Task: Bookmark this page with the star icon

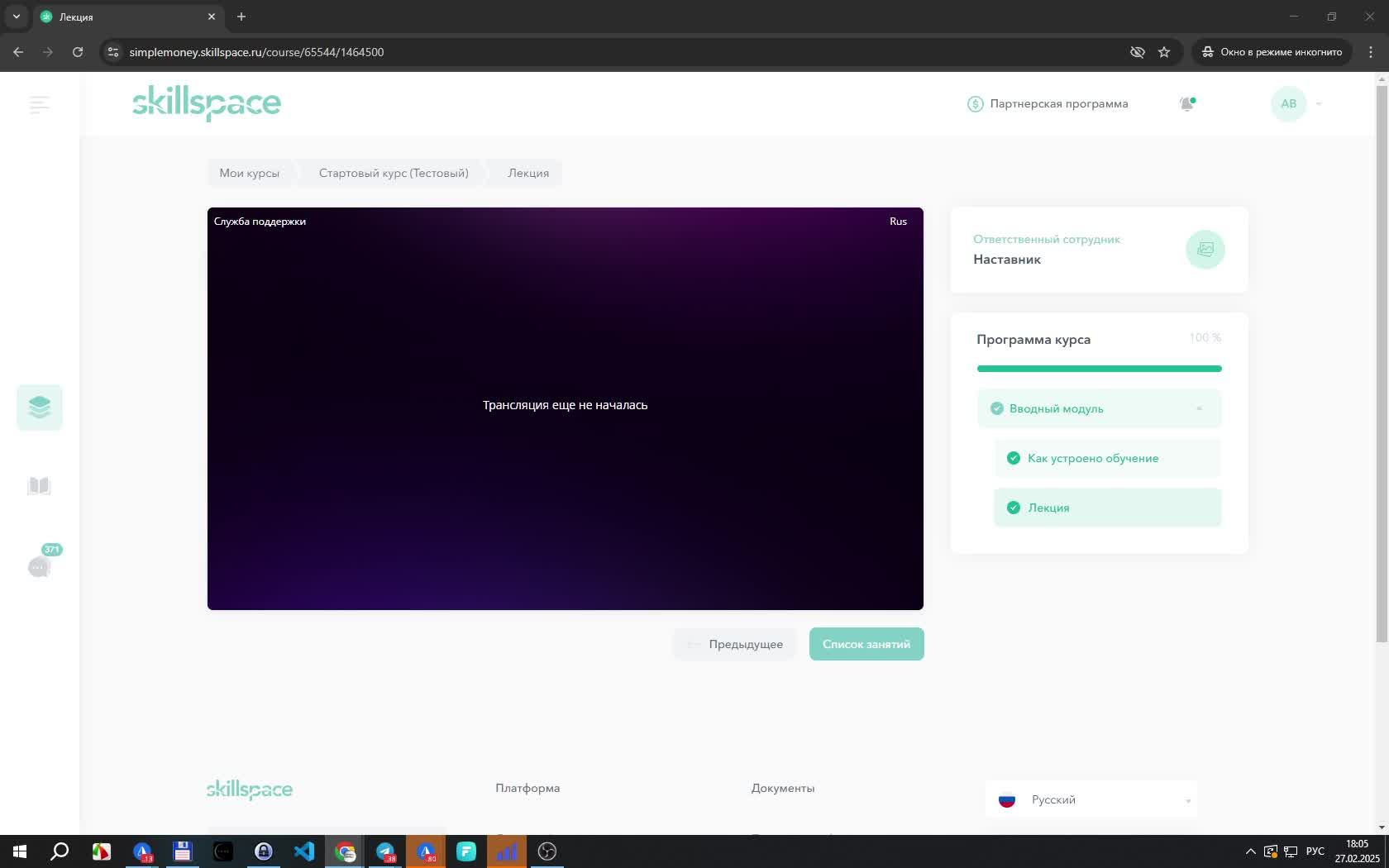Action: (x=1164, y=52)
